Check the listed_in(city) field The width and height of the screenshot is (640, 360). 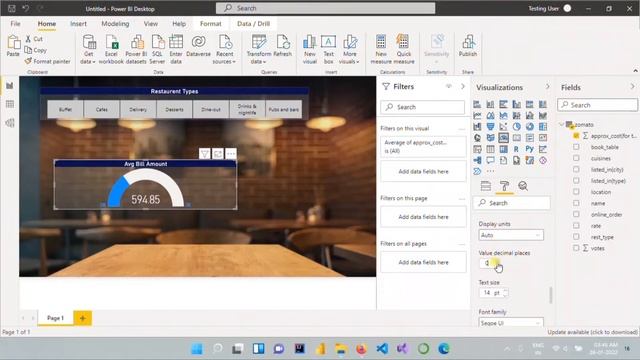pos(576,169)
